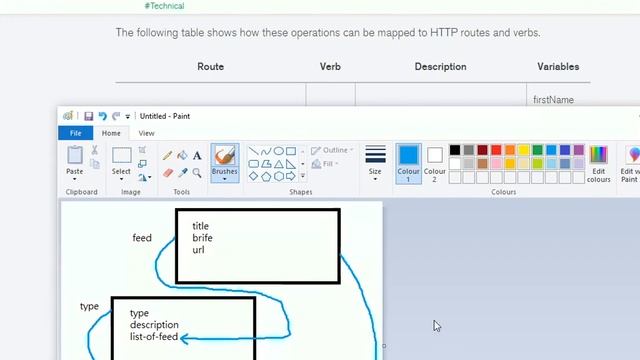Screen dimensions: 640x360
Task: Open the Rotate dropdown in Image group
Action: 144,177
